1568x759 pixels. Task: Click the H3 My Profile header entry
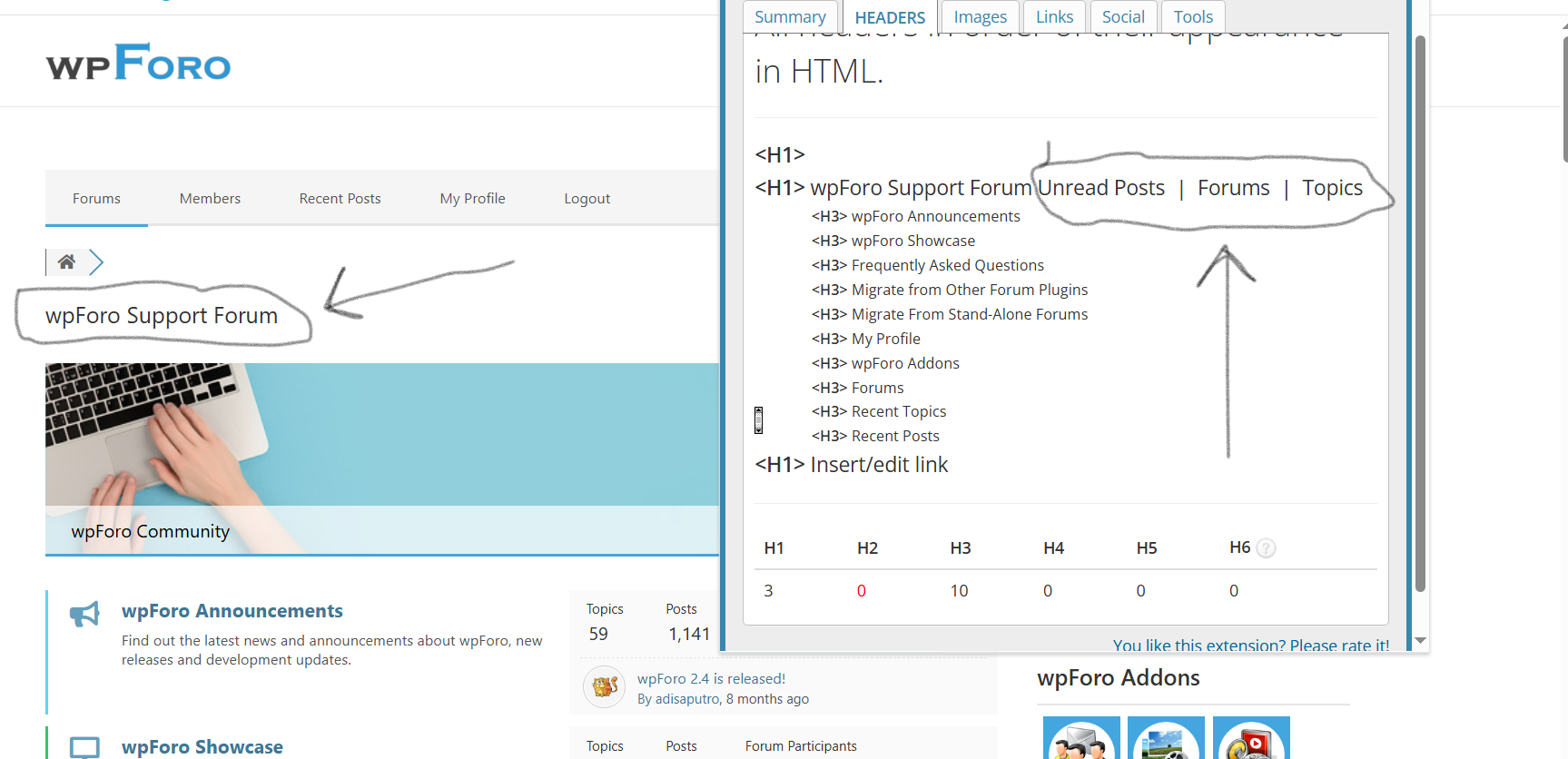[x=866, y=339]
